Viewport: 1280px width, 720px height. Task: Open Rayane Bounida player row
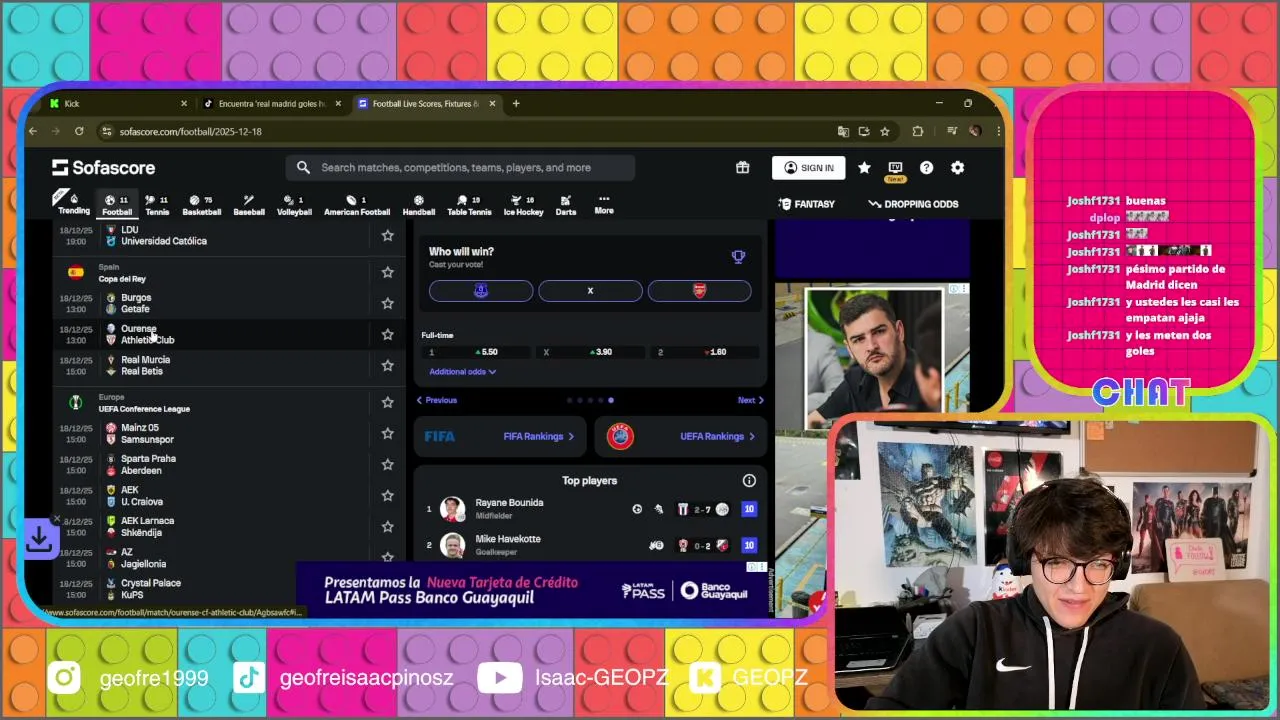click(x=590, y=509)
